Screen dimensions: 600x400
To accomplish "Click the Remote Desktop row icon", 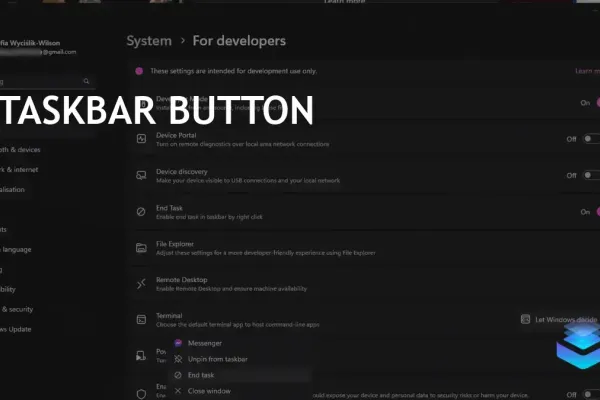I will (x=141, y=284).
